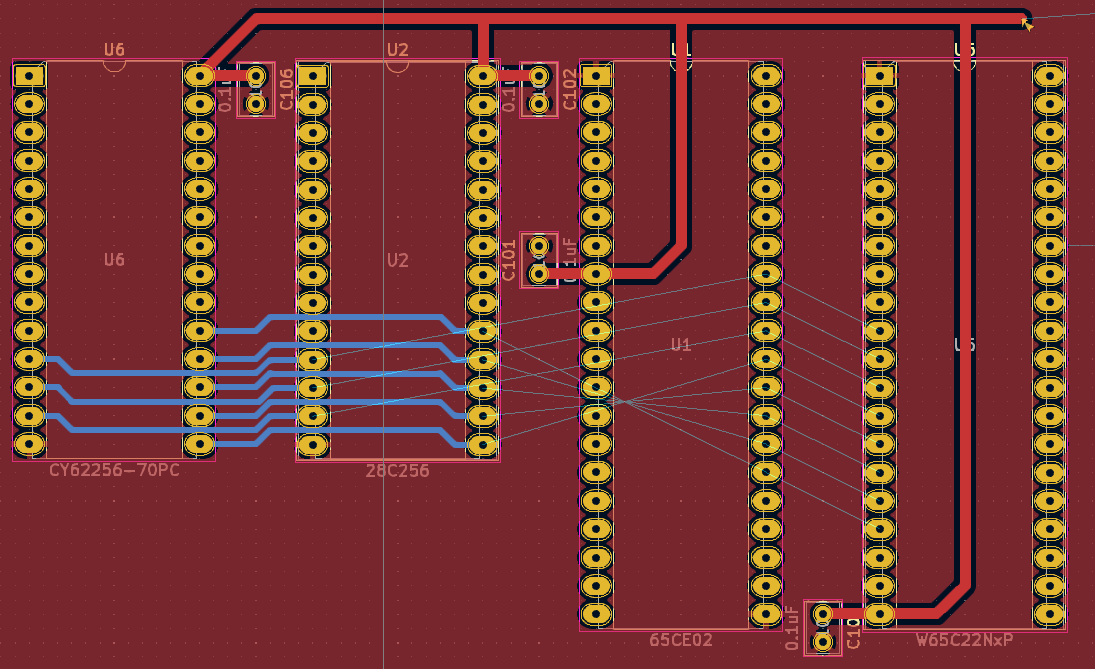
Task: Select the 65CE02 value label
Action: (x=681, y=640)
